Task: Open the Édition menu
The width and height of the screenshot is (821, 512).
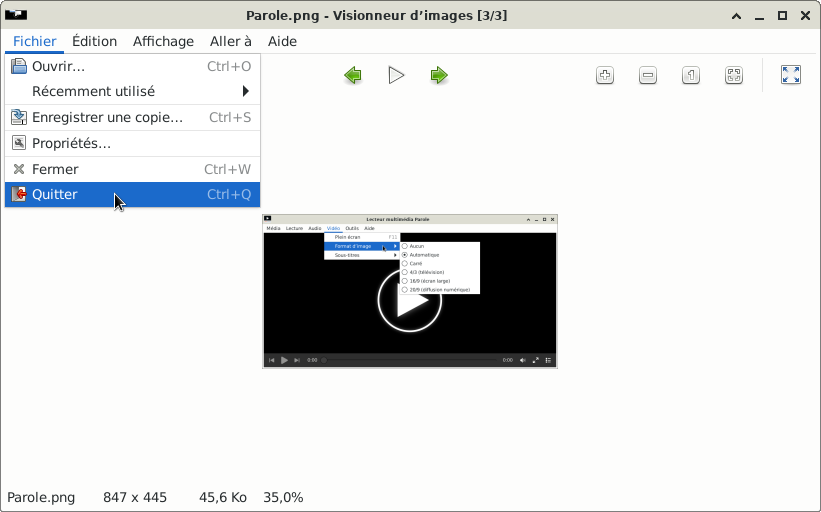Action: [x=94, y=41]
